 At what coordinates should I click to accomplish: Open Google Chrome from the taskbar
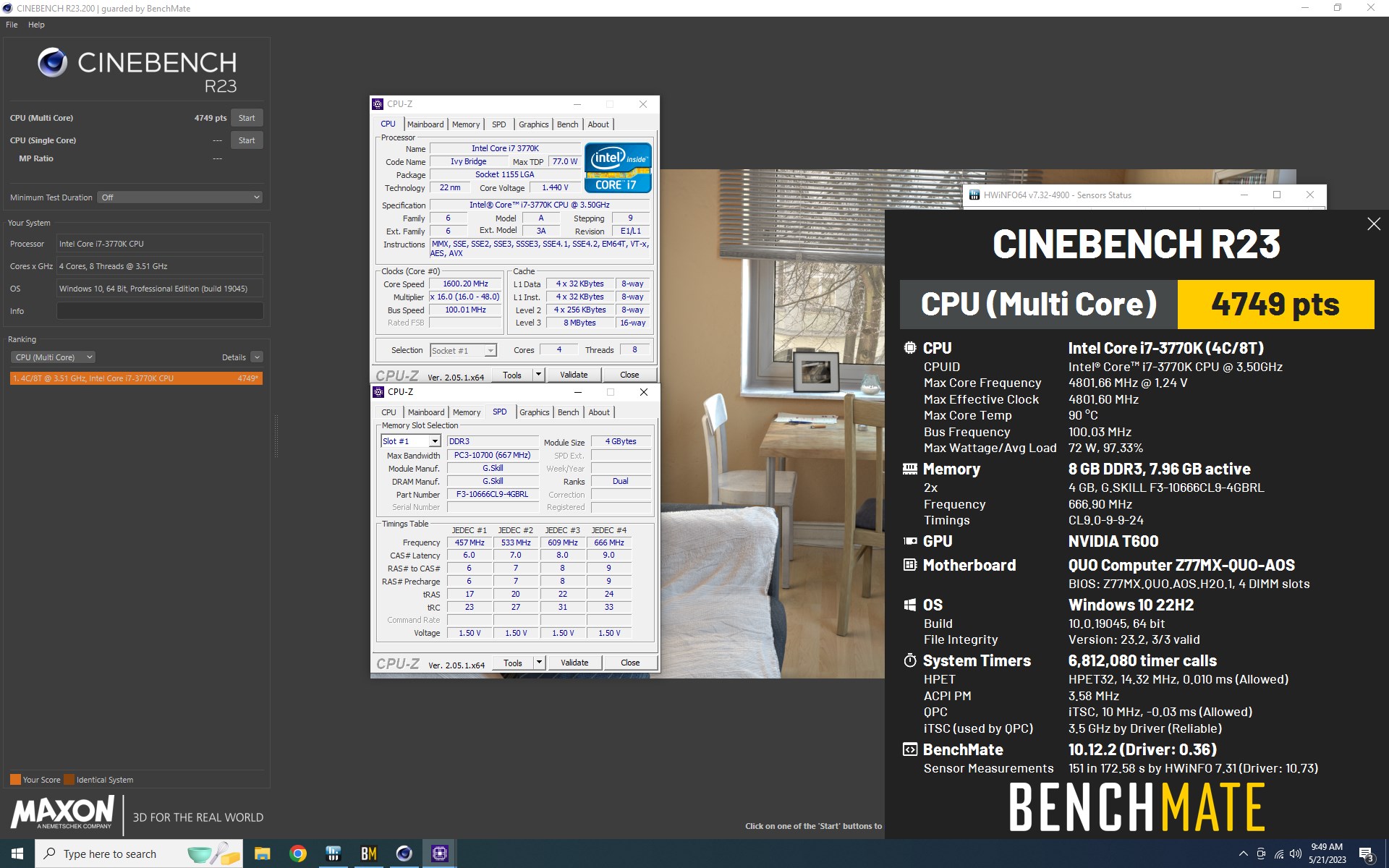point(297,854)
